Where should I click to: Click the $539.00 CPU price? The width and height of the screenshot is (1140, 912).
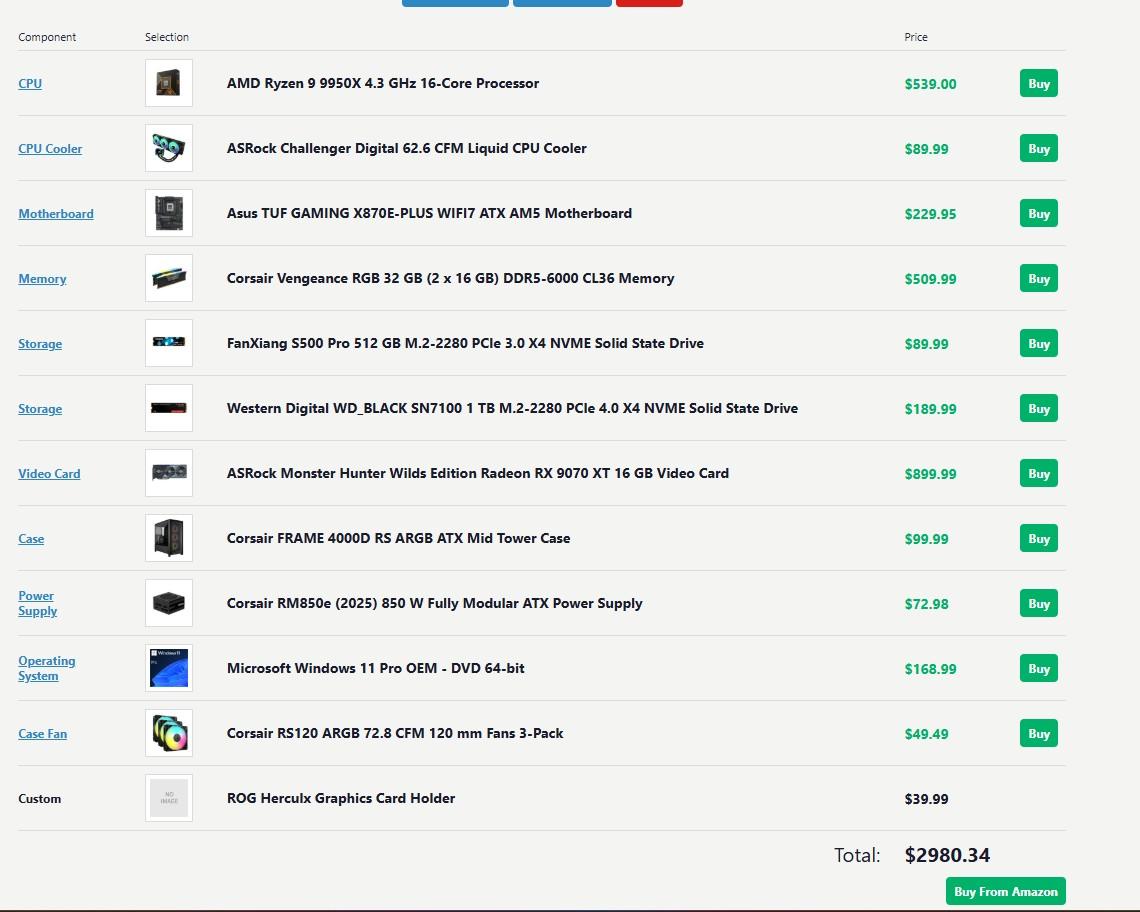[930, 84]
